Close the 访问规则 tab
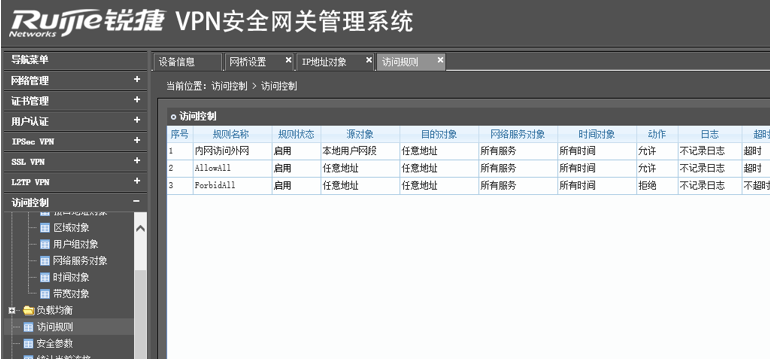This screenshot has height=360, width=770. tap(440, 60)
